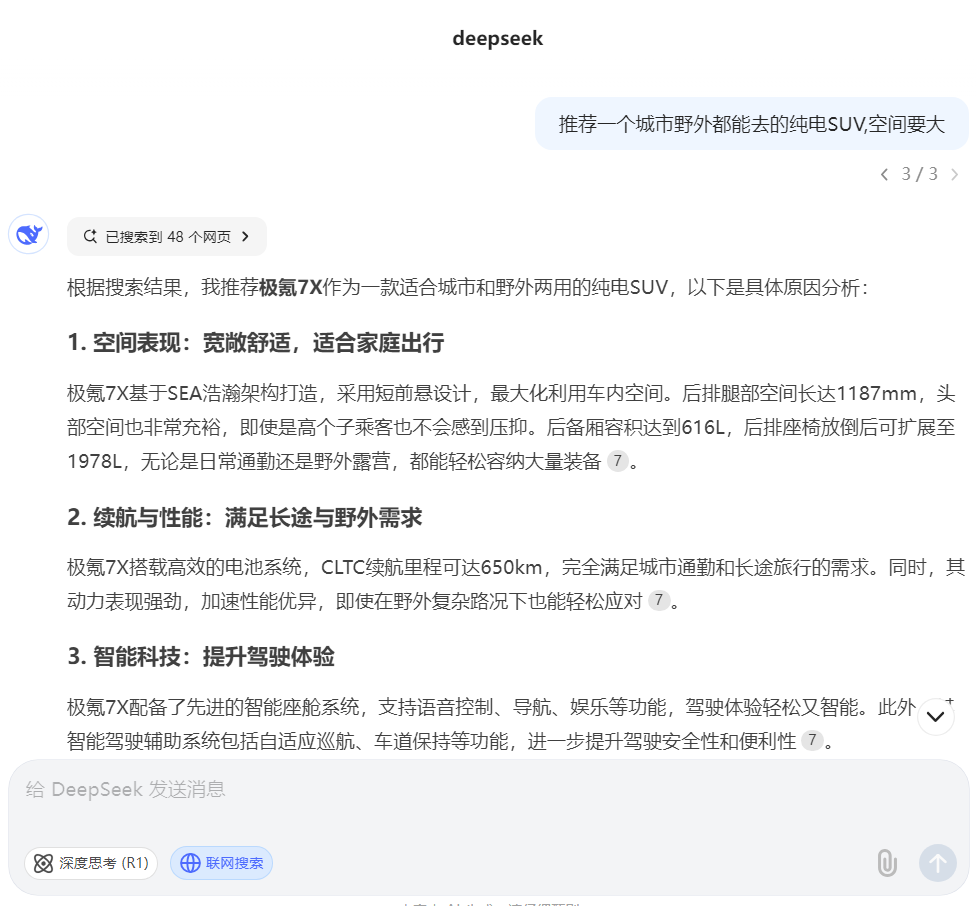
Task: Click the user message bubble 推荐一个城市野外
Action: pyautogui.click(x=752, y=124)
